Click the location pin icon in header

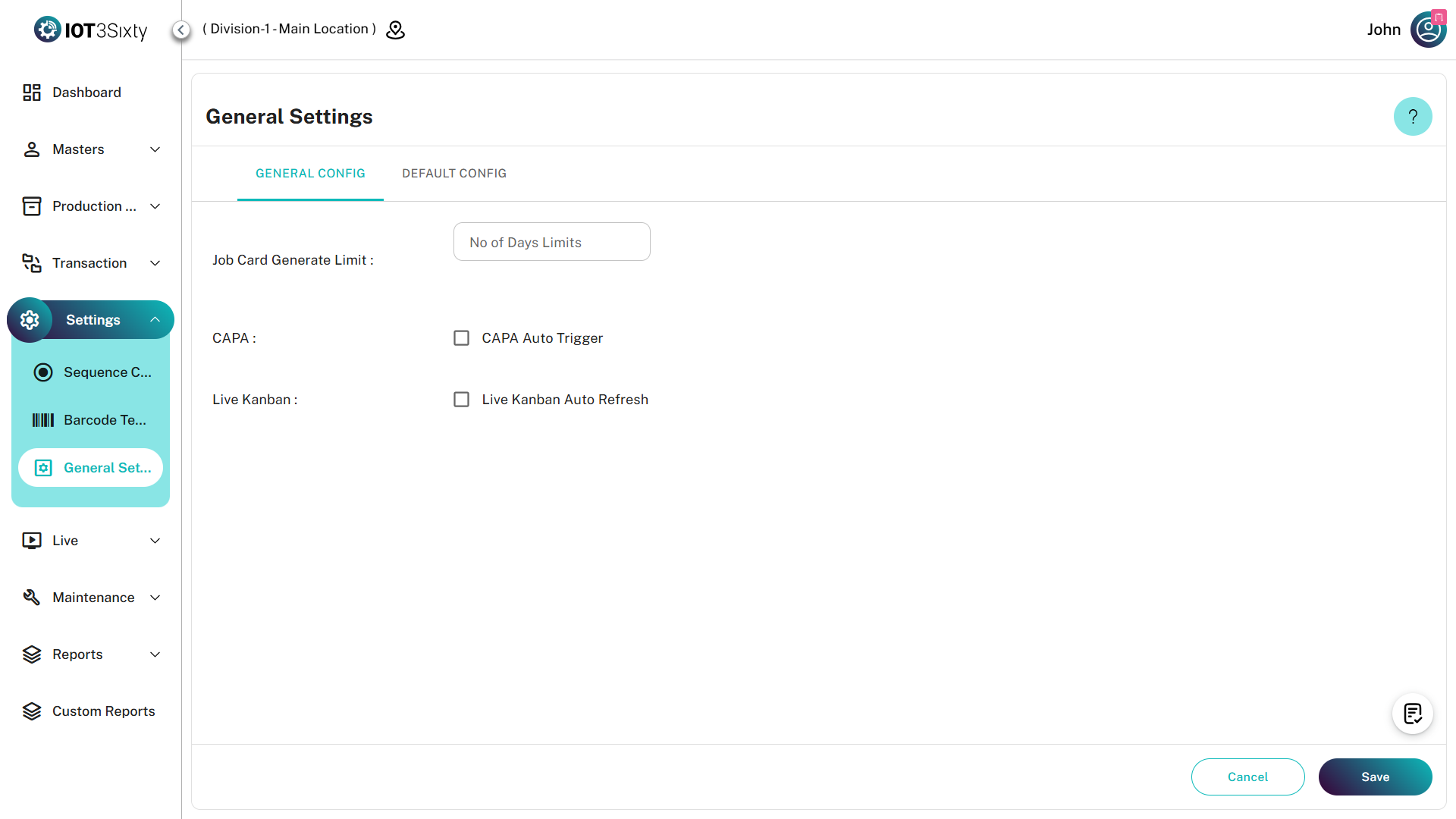coord(395,30)
